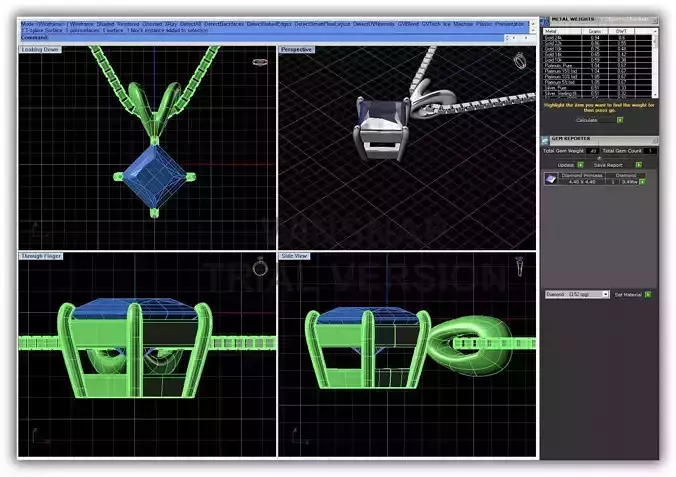Select the Shaded option in the command line
676x477 pixels.
click(x=105, y=24)
